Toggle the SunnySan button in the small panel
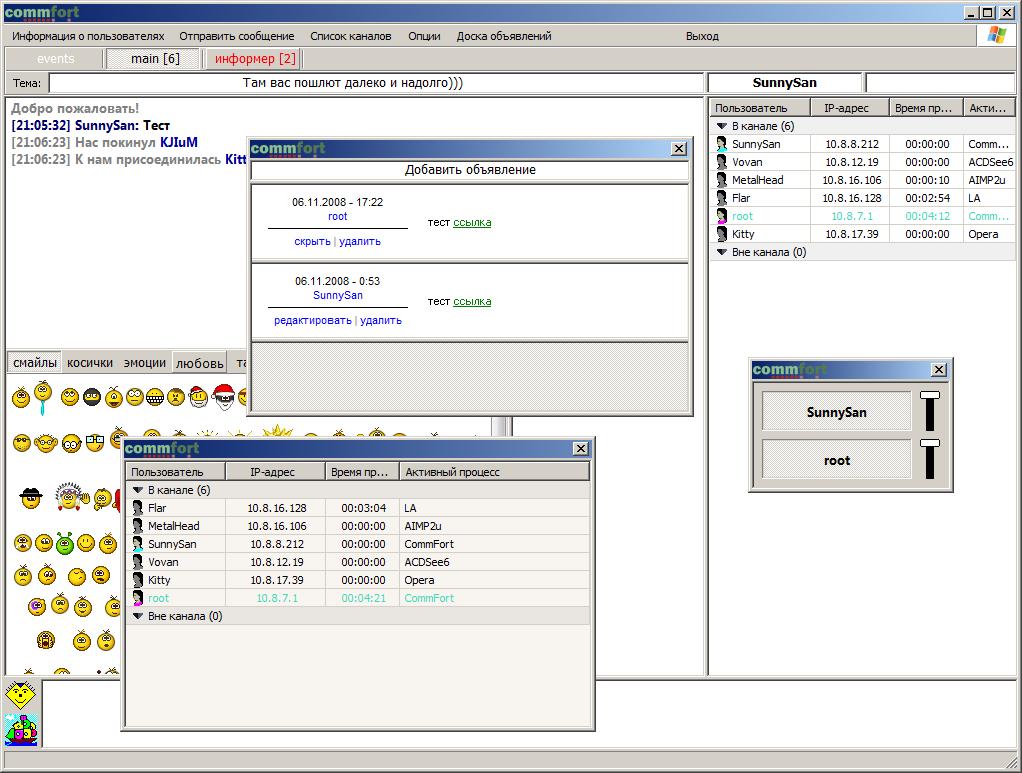 [x=837, y=412]
